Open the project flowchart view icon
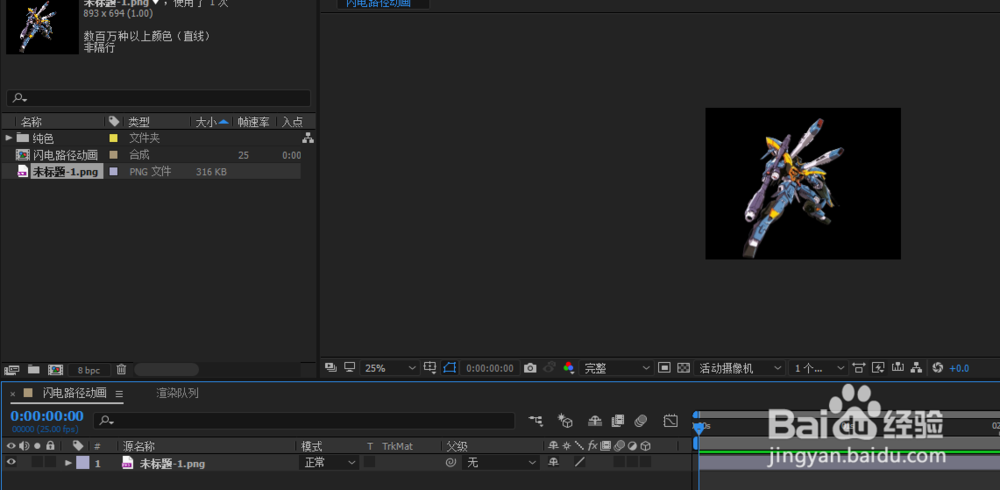Image resolution: width=1000 pixels, height=490 pixels. [307, 138]
